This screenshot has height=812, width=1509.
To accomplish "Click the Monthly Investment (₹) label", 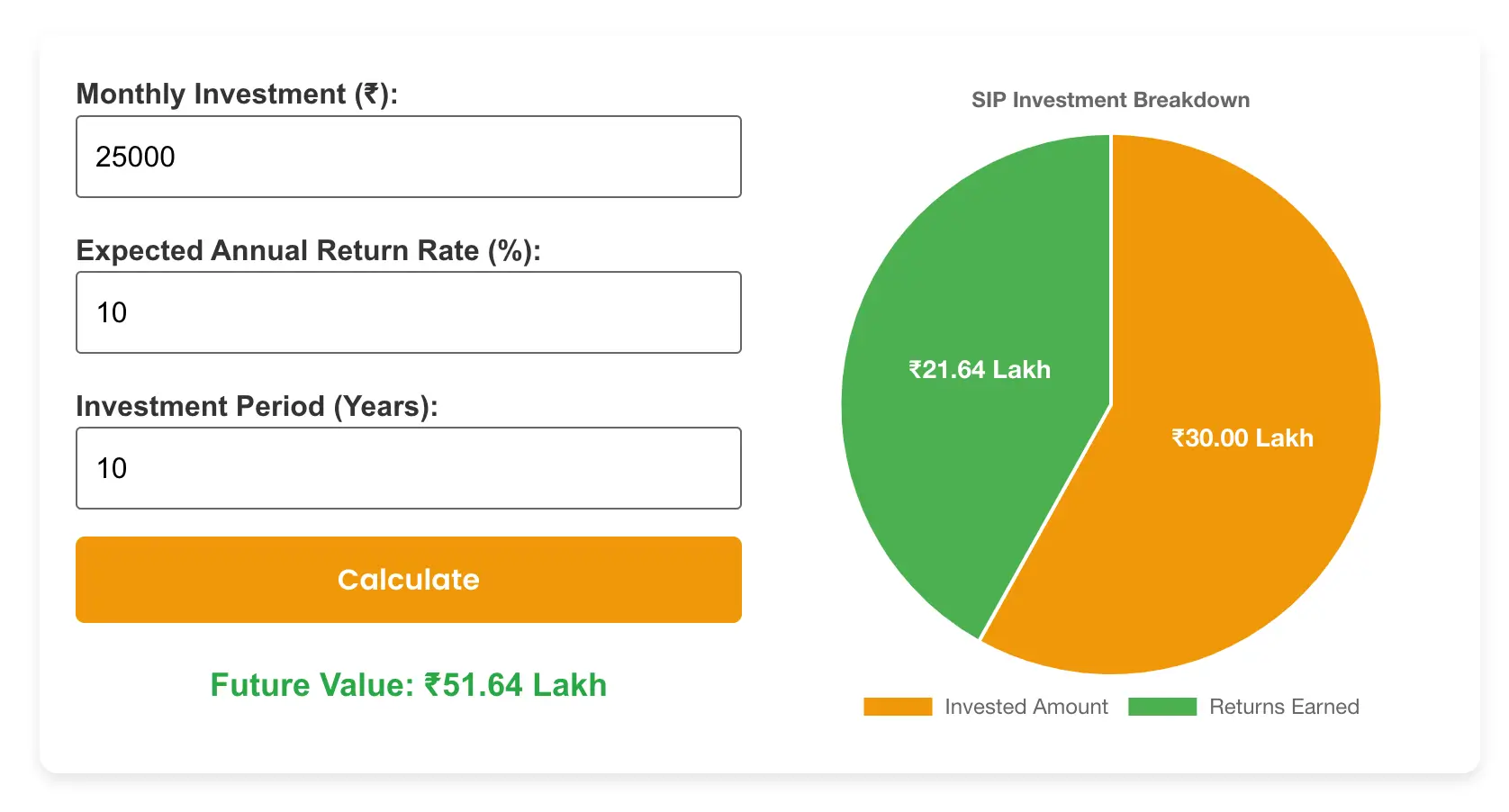I will point(238,93).
